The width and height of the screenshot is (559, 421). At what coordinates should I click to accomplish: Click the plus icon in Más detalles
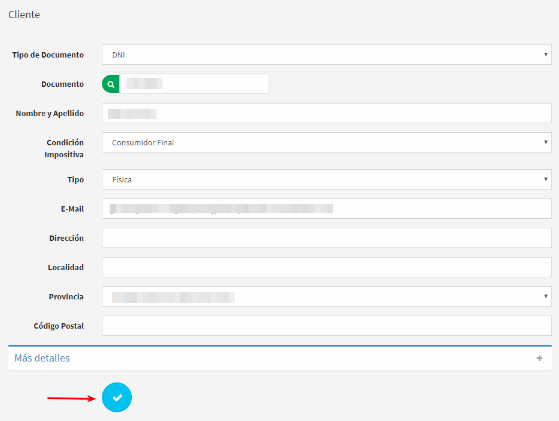pyautogui.click(x=539, y=358)
